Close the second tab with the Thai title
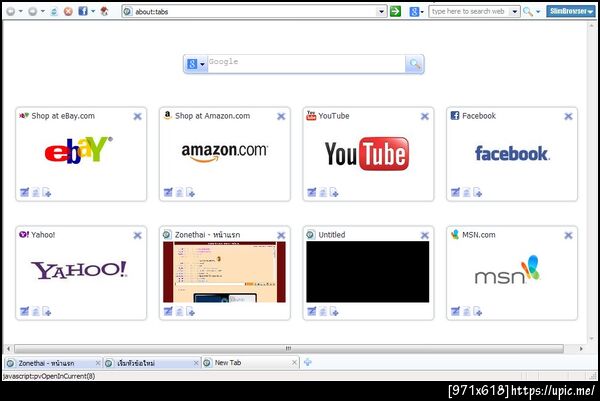This screenshot has width=600, height=401. point(196,363)
